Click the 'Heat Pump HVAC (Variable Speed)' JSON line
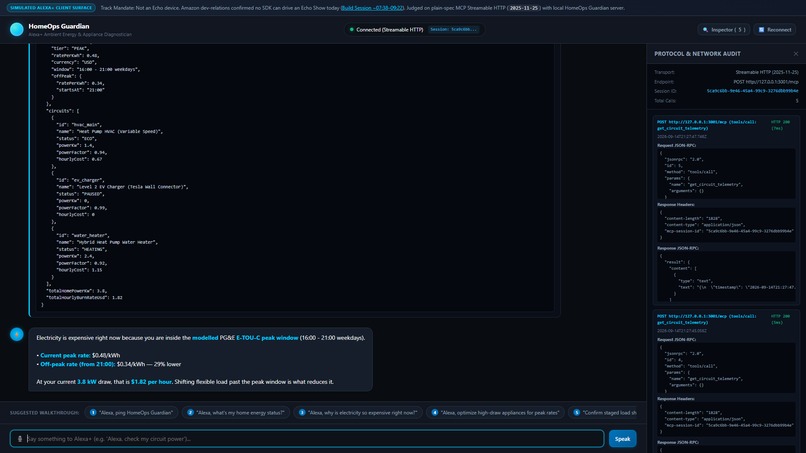Image resolution: width=806 pixels, height=453 pixels. coord(109,131)
